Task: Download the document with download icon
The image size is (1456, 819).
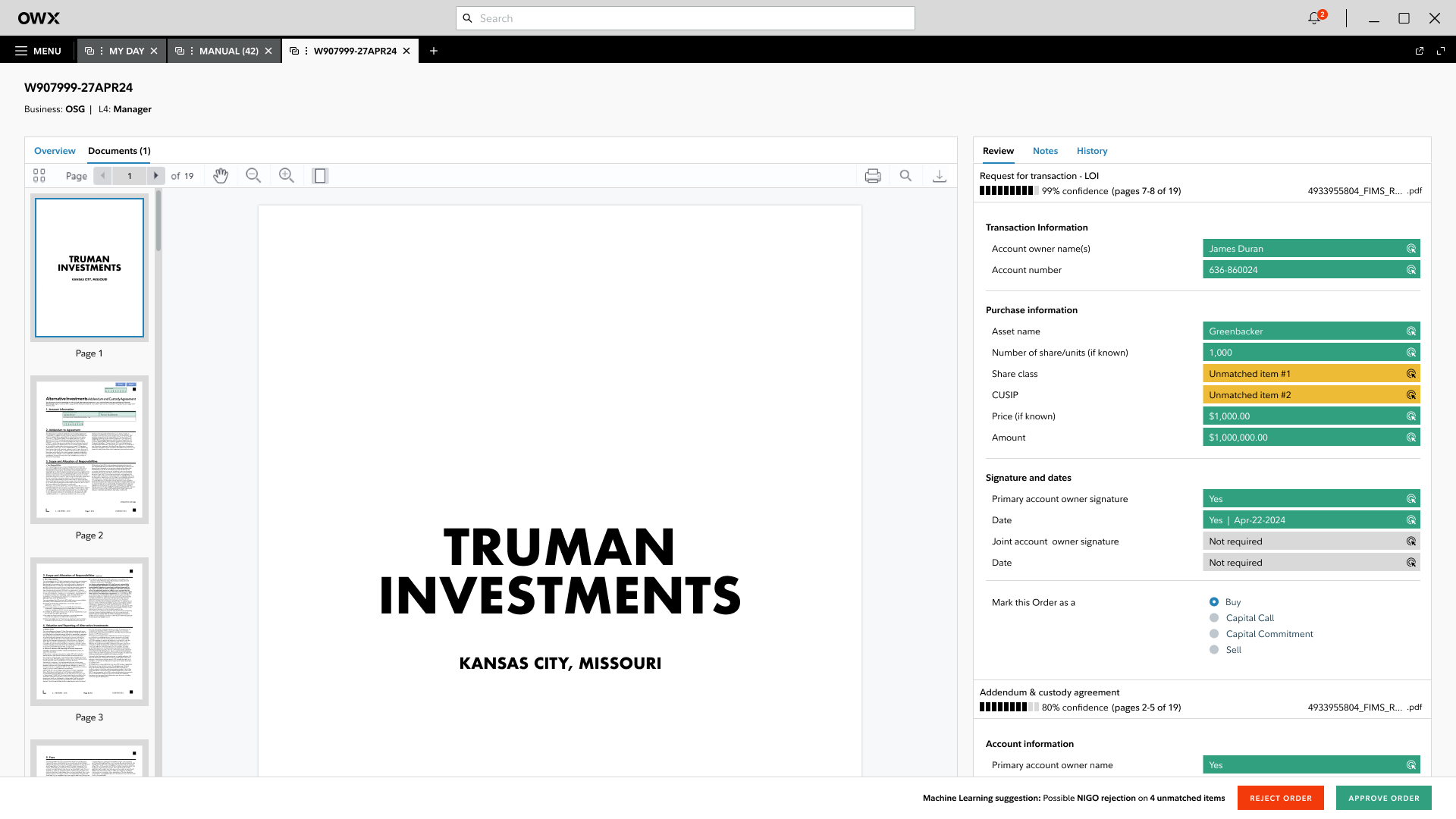Action: click(x=939, y=176)
